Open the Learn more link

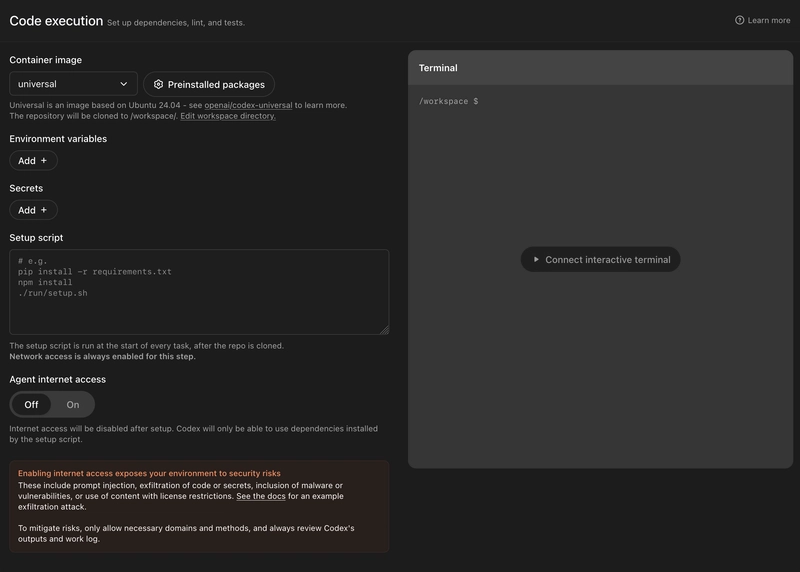[769, 20]
